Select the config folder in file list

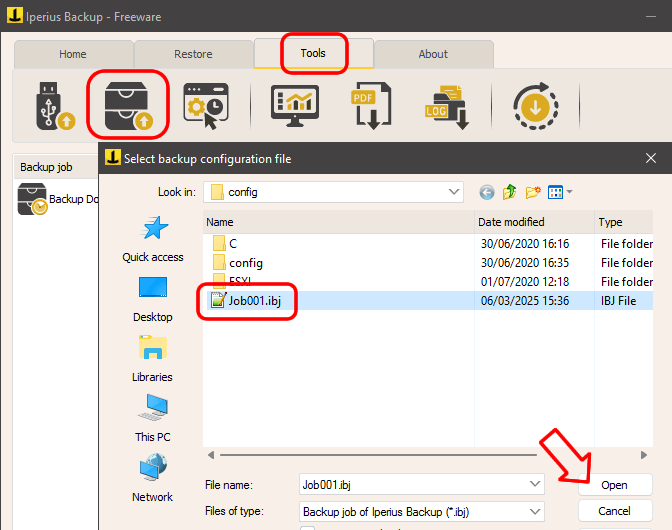pos(246,263)
